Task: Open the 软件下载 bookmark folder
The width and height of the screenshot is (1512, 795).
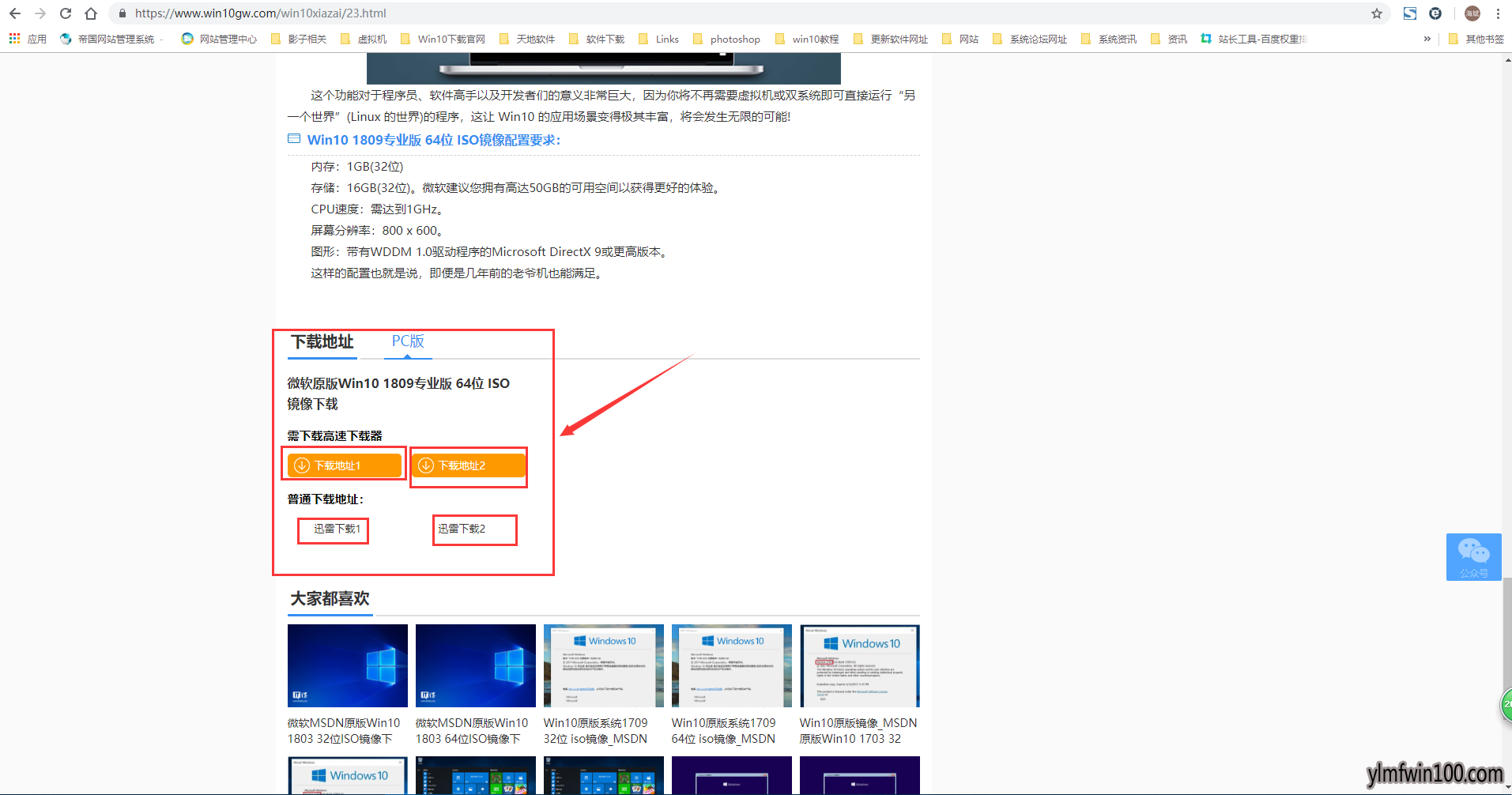Action: tap(597, 39)
